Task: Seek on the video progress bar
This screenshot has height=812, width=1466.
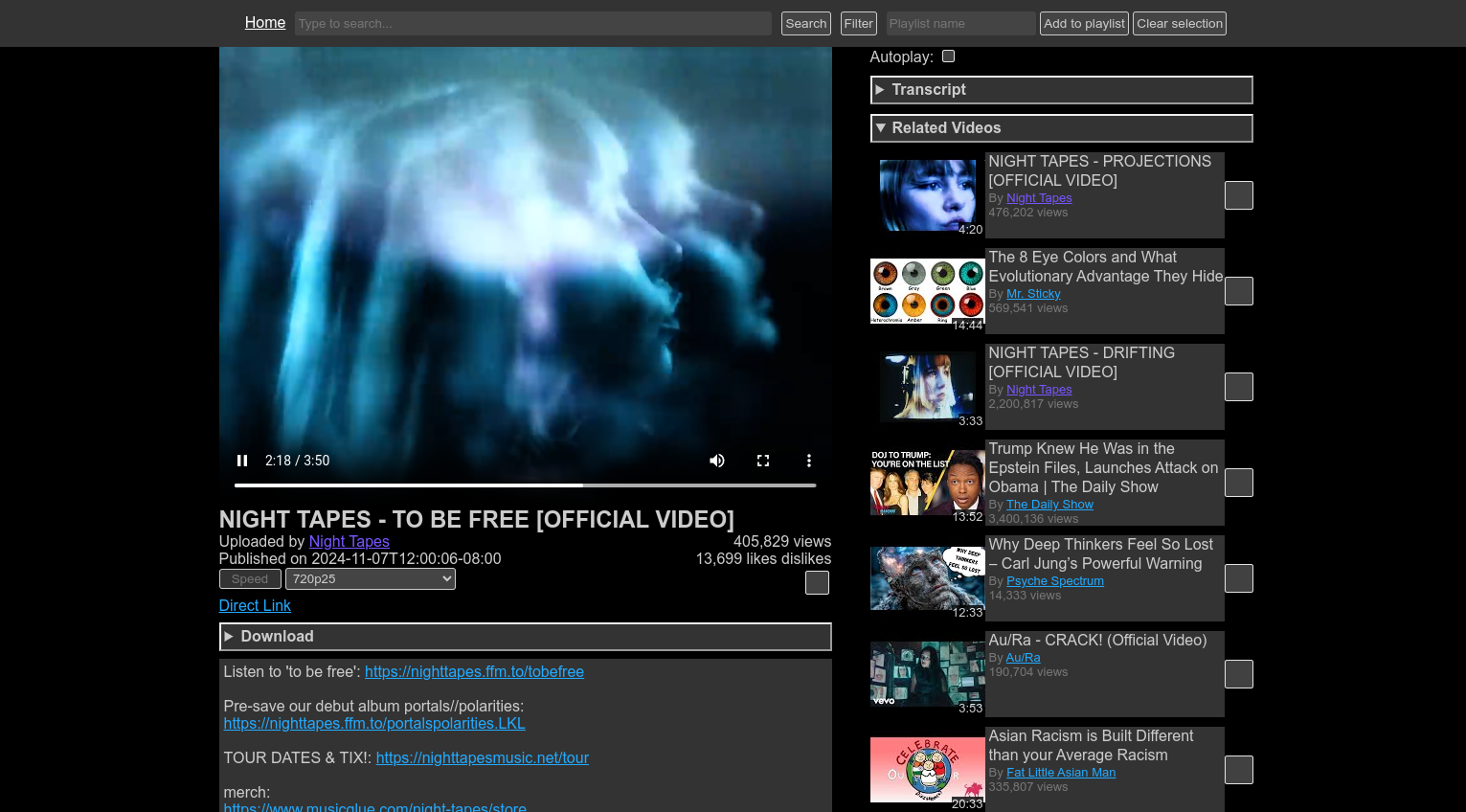Action: click(x=525, y=485)
